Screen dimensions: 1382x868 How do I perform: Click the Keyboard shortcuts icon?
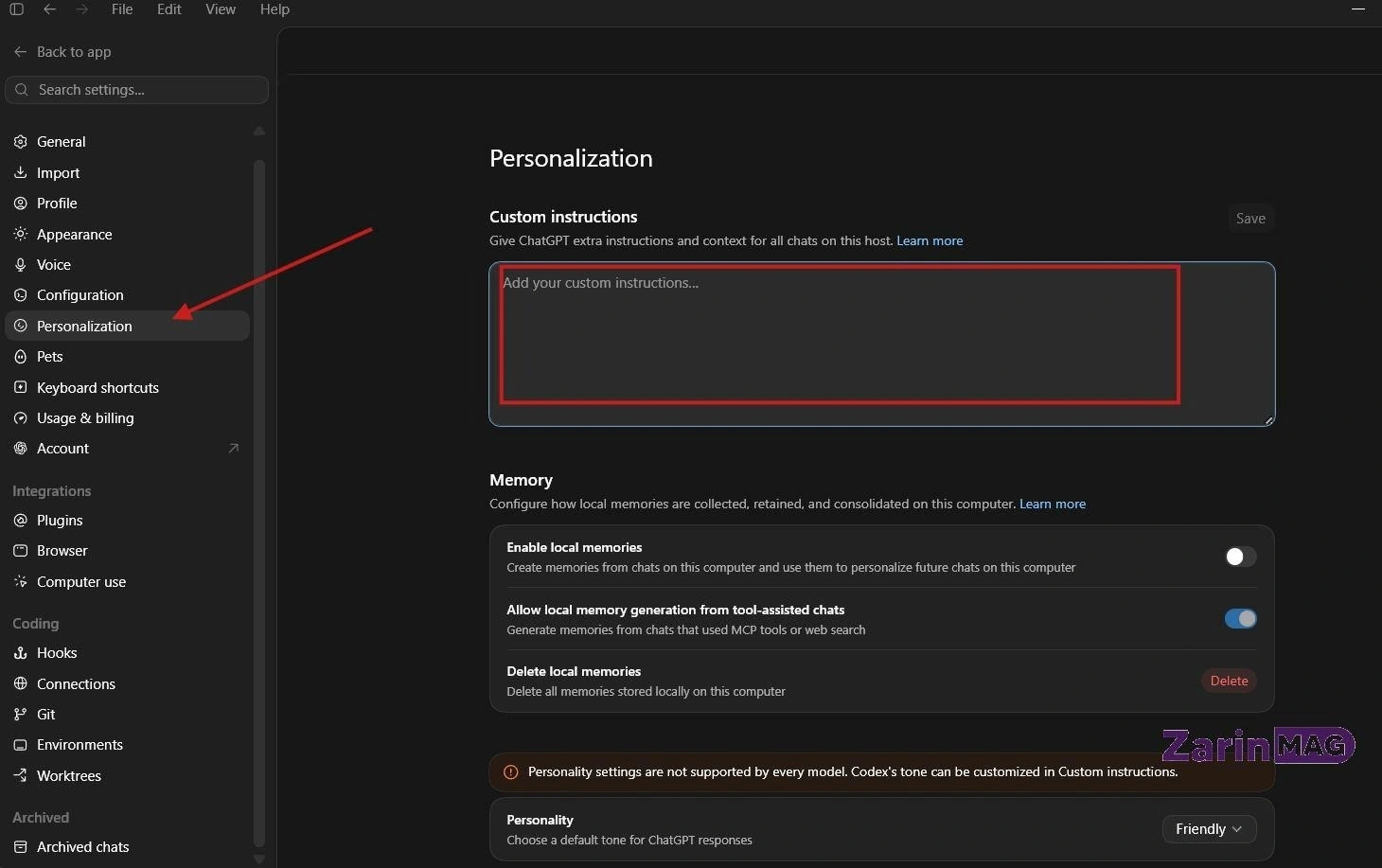21,387
